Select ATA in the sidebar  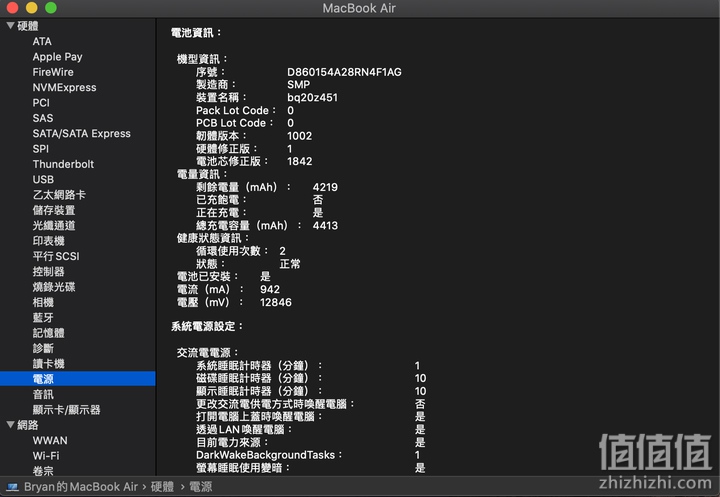[x=42, y=41]
